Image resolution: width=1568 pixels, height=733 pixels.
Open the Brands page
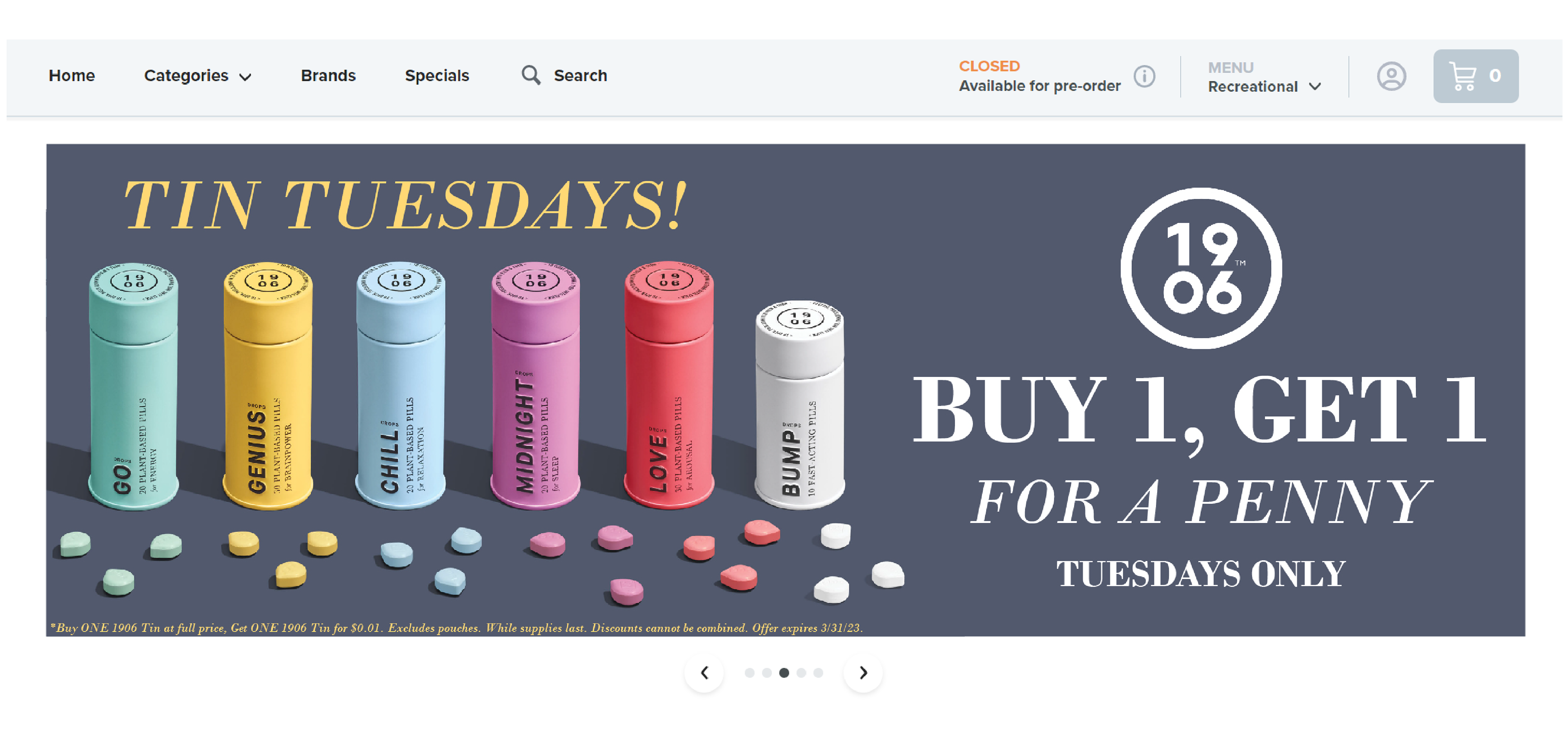click(328, 76)
